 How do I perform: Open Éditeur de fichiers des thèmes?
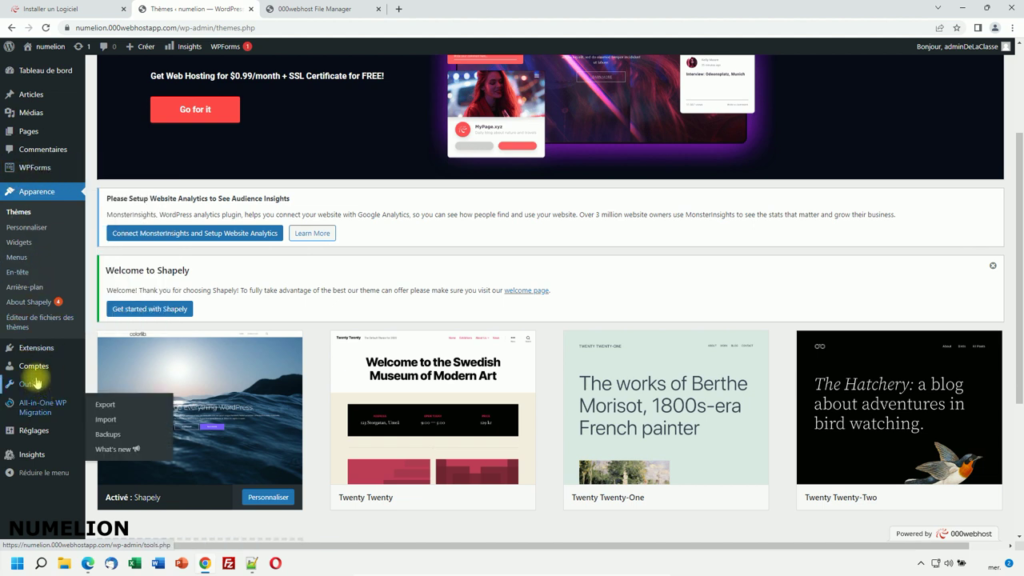click(x=40, y=322)
